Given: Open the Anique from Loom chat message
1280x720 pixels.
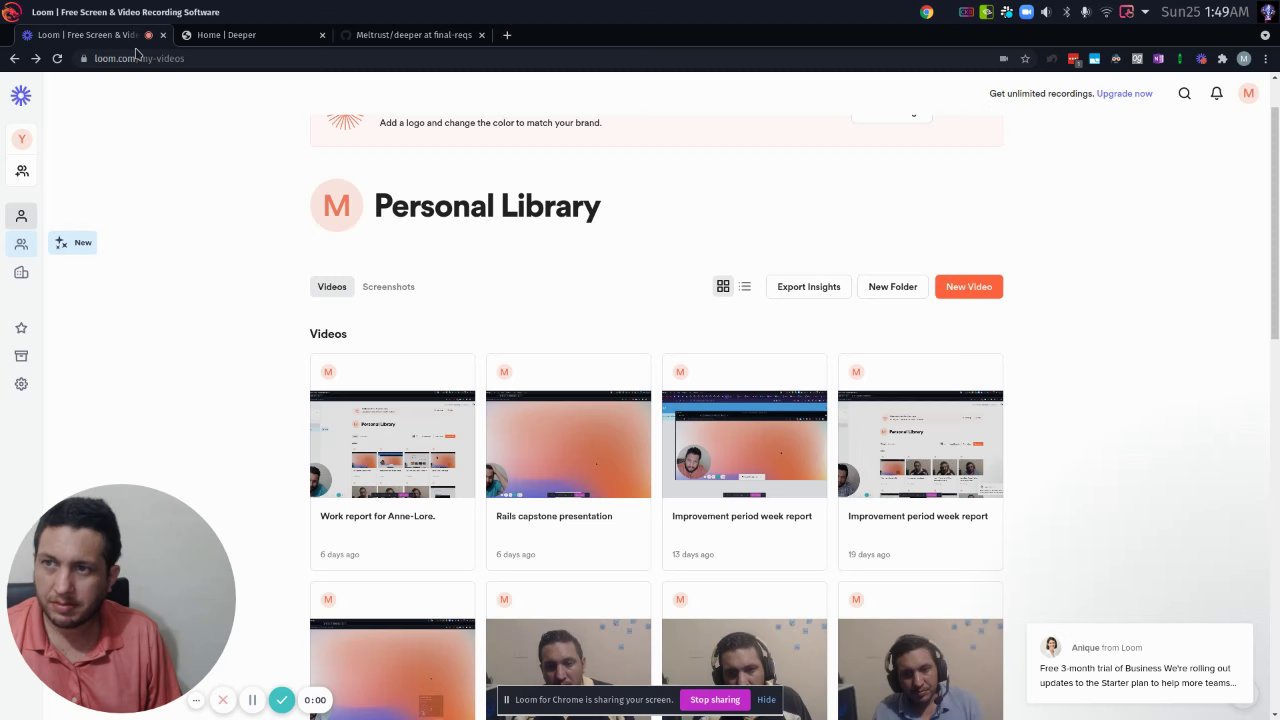Looking at the screenshot, I should pos(1138,666).
